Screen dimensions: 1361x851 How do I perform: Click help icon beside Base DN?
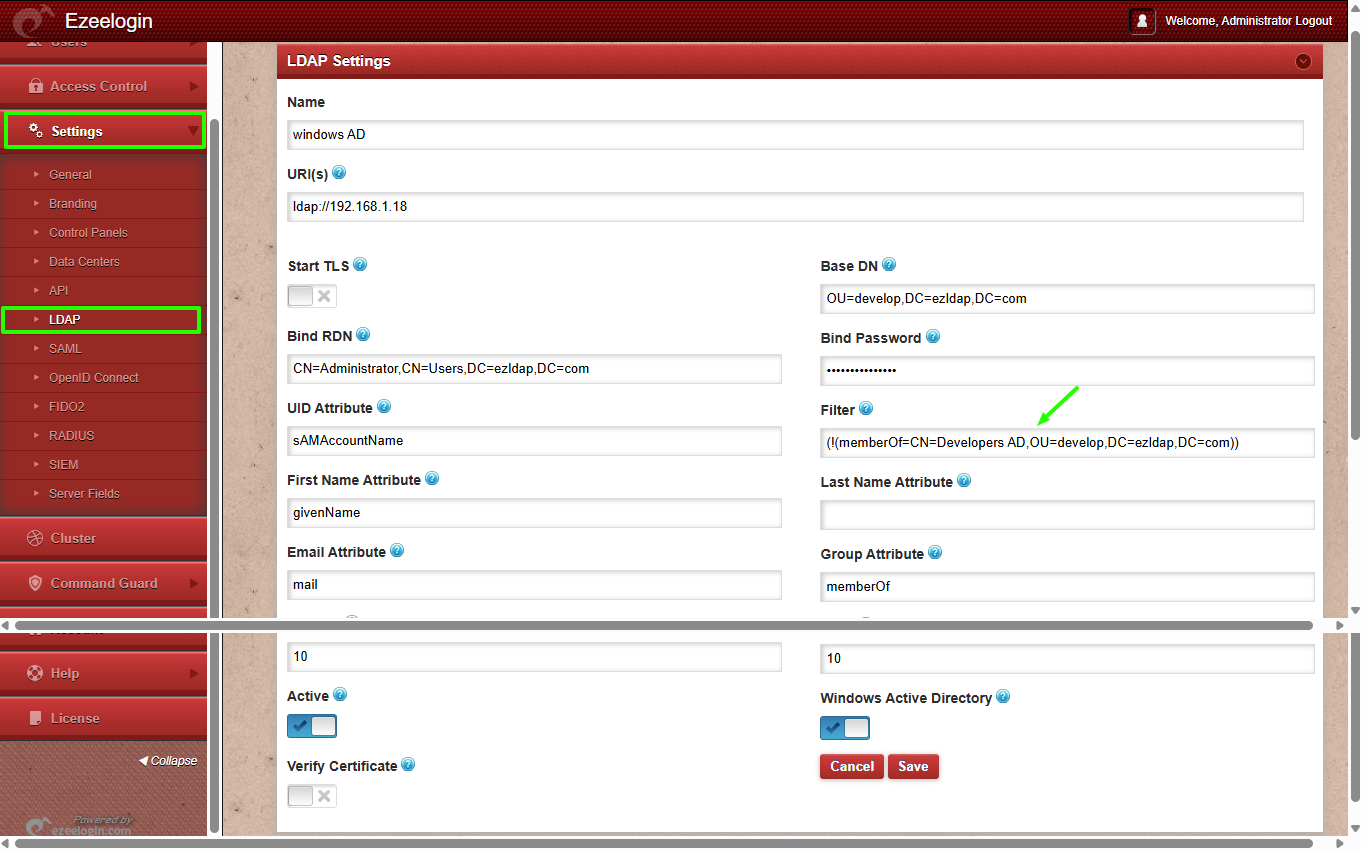(x=889, y=265)
